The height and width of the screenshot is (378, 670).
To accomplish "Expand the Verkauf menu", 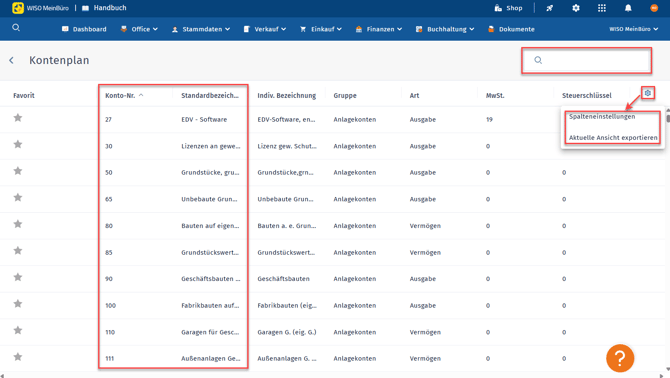I will click(x=265, y=29).
